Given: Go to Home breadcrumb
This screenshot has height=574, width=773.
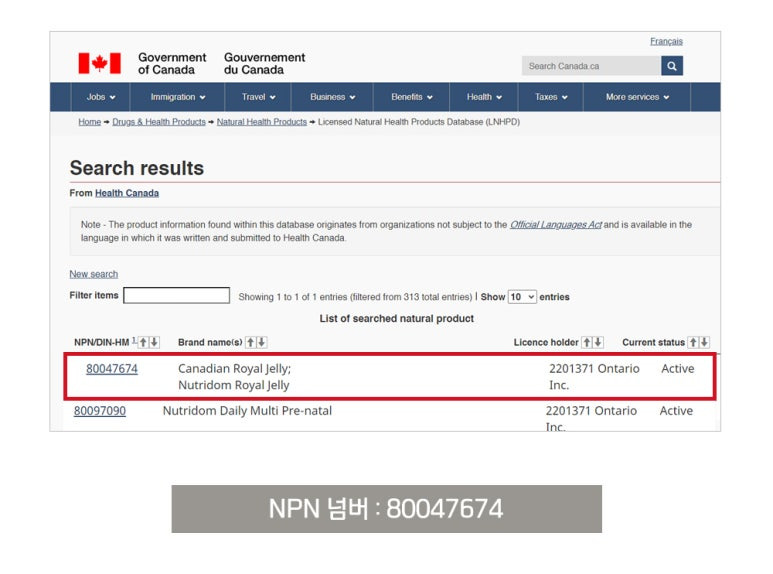Looking at the screenshot, I should tap(90, 122).
